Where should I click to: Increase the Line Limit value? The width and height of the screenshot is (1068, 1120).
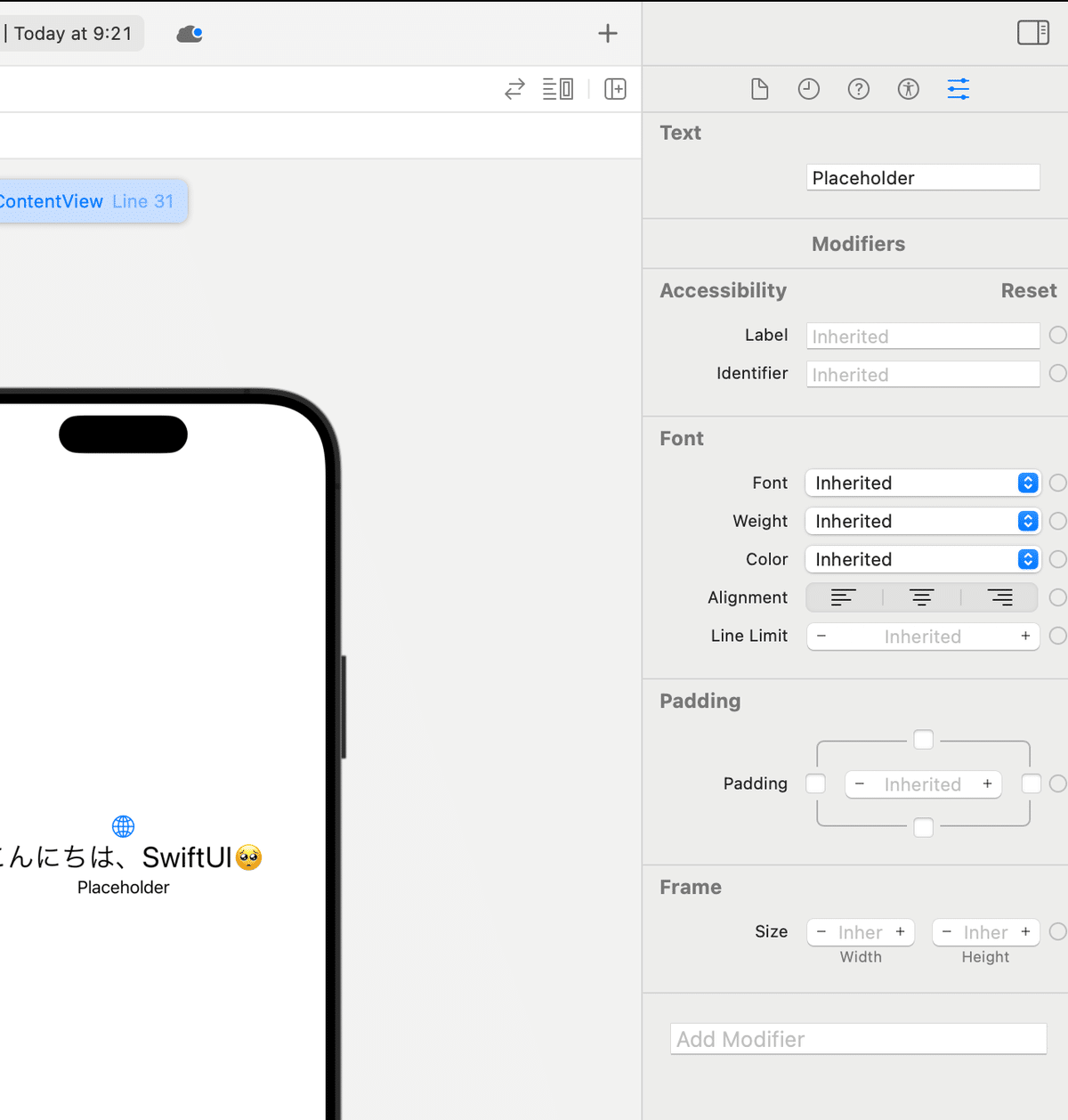coord(1025,636)
